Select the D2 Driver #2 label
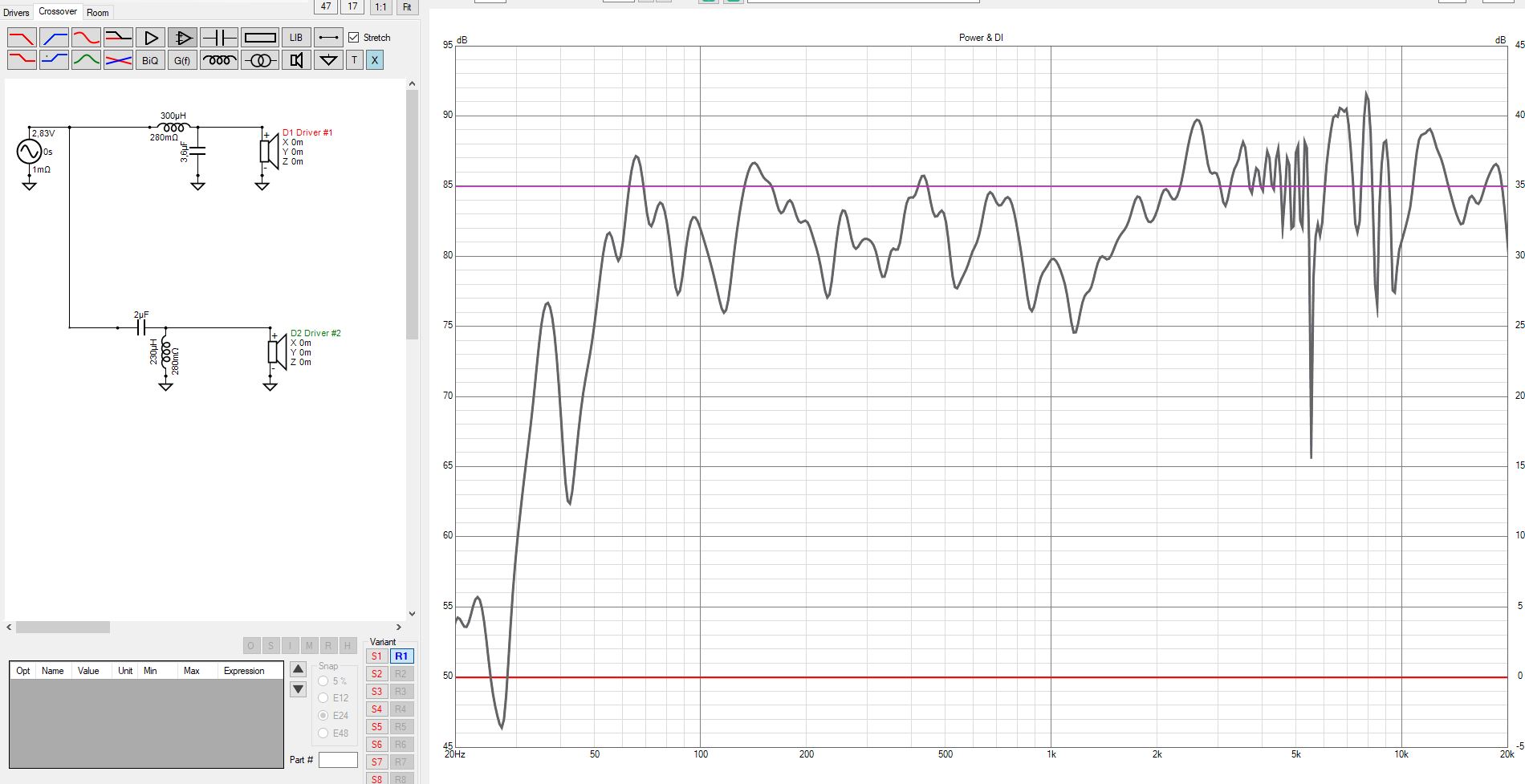Screen dimensions: 1525x784 point(315,333)
